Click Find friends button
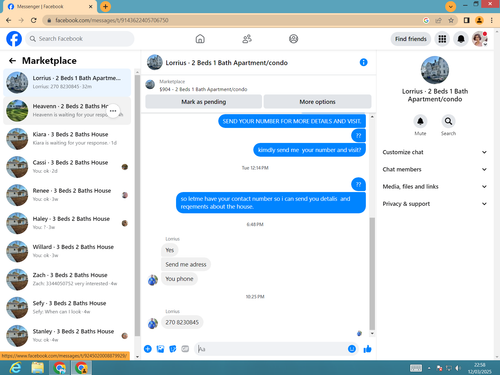The width and height of the screenshot is (500, 375). (x=411, y=39)
